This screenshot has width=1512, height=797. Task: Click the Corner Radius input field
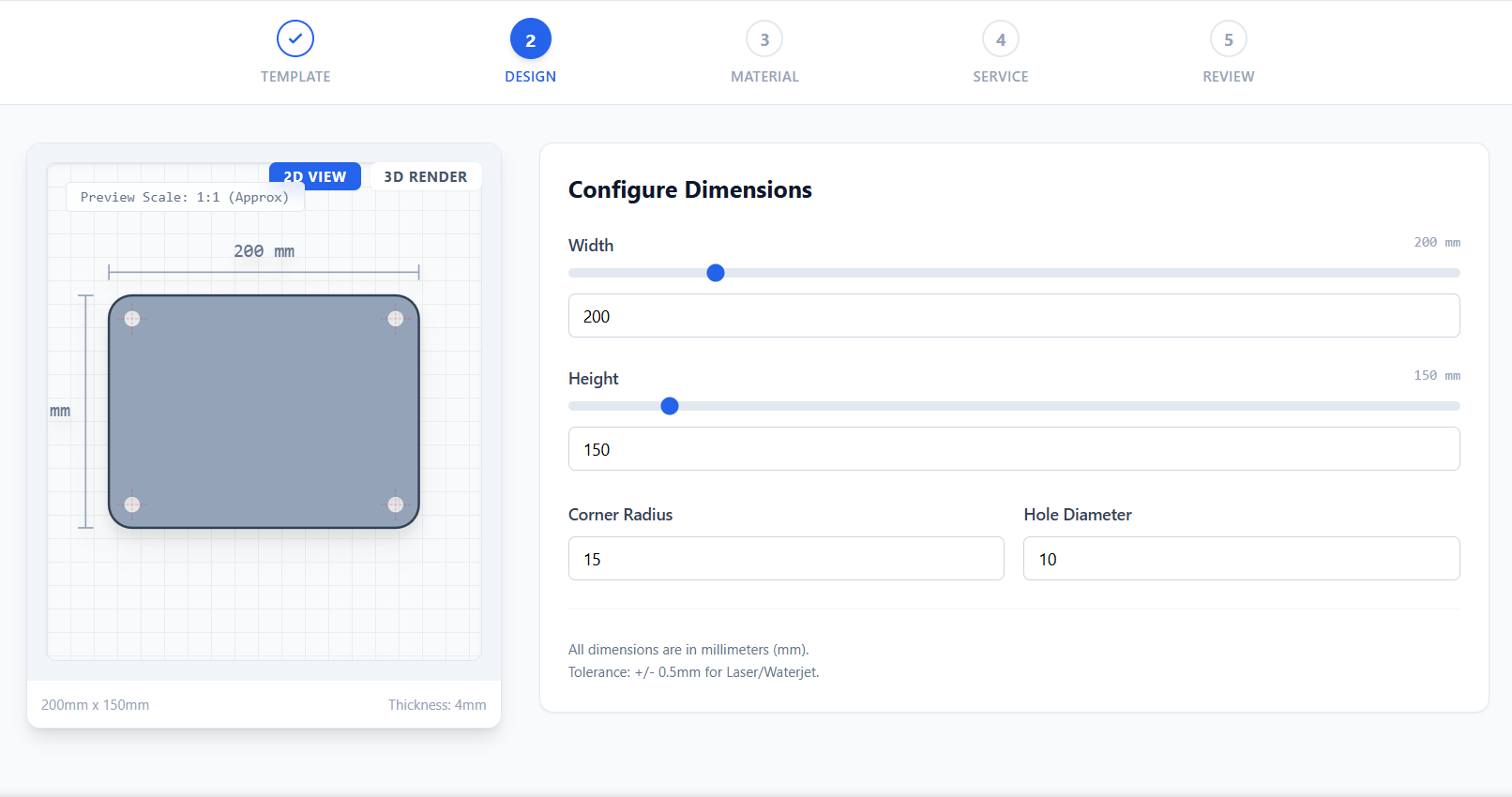tap(785, 559)
